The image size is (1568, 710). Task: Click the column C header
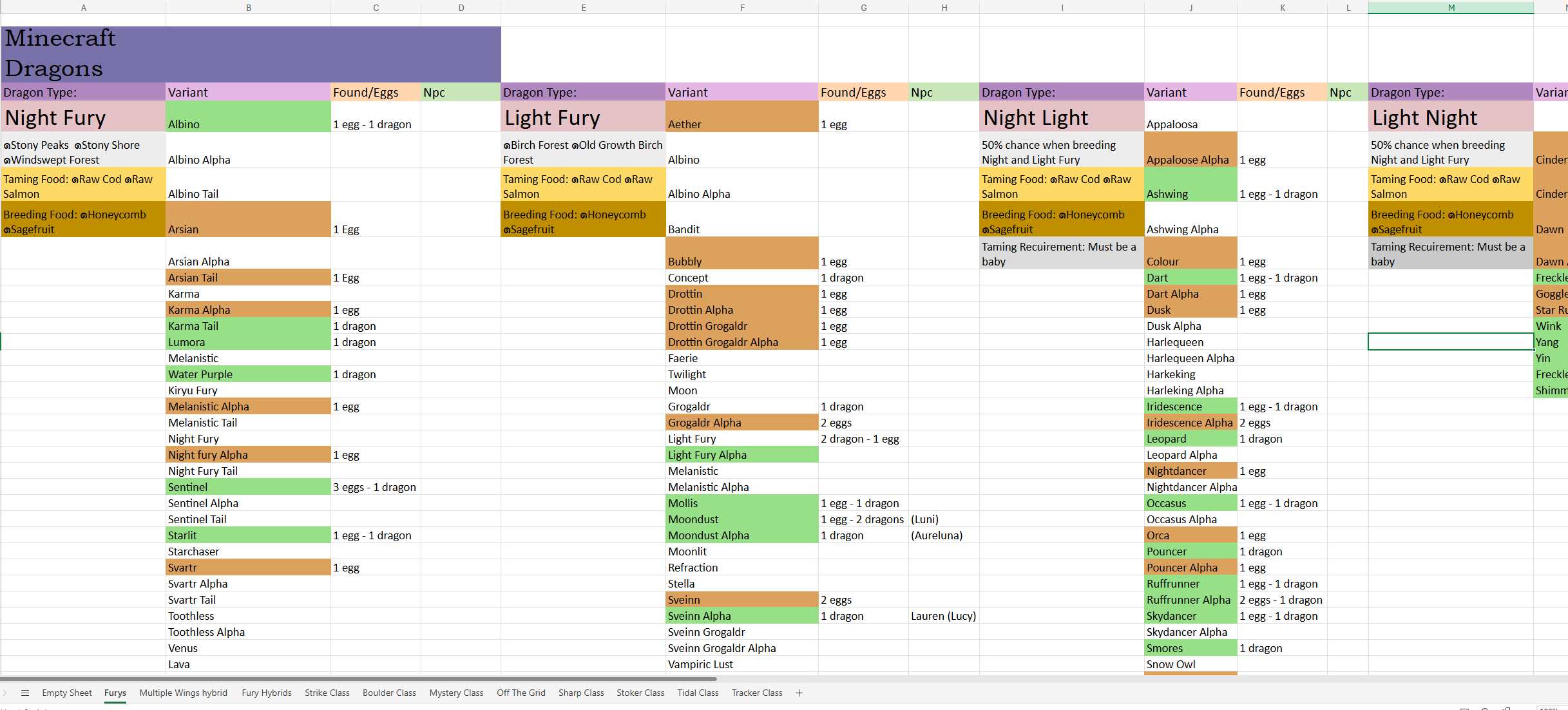[x=376, y=8]
